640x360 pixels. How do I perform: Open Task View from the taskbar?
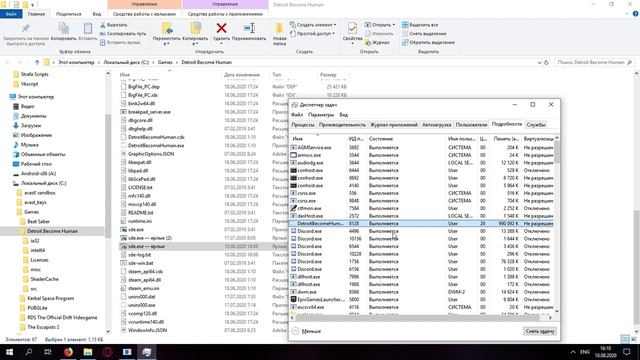[x=48, y=352]
